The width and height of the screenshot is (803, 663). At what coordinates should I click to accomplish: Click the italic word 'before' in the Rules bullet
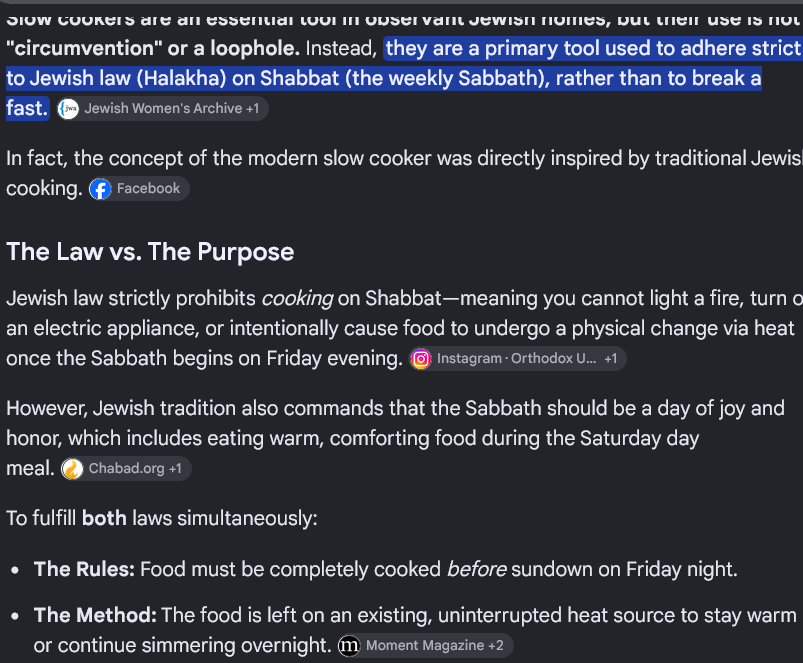coord(476,569)
